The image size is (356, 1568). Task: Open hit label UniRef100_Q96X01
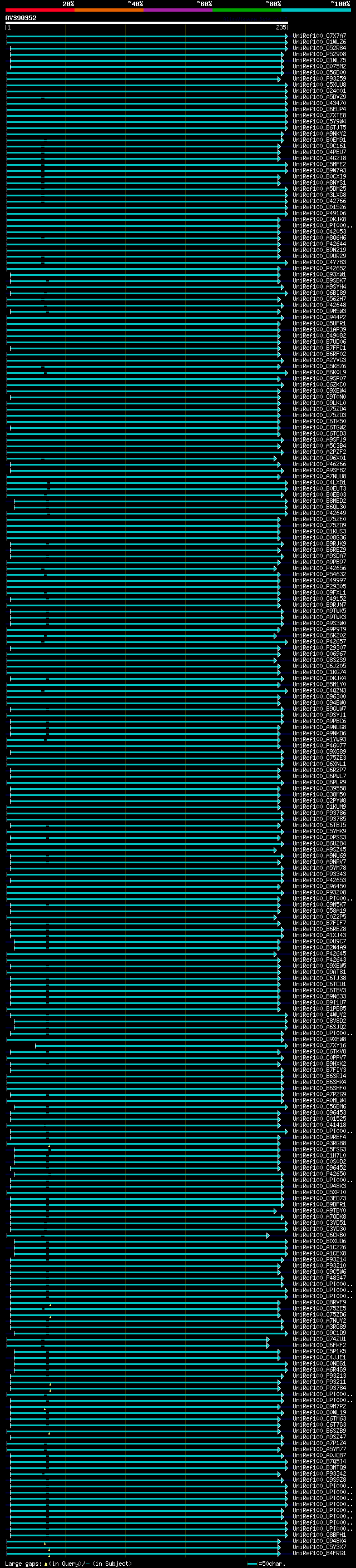pos(319,458)
